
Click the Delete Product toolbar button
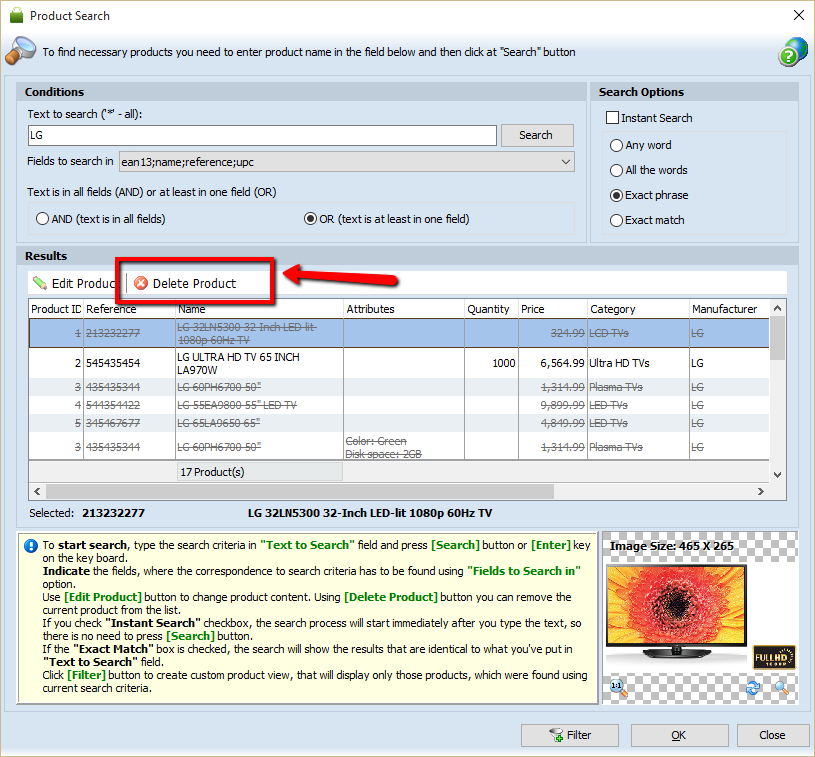tap(186, 283)
